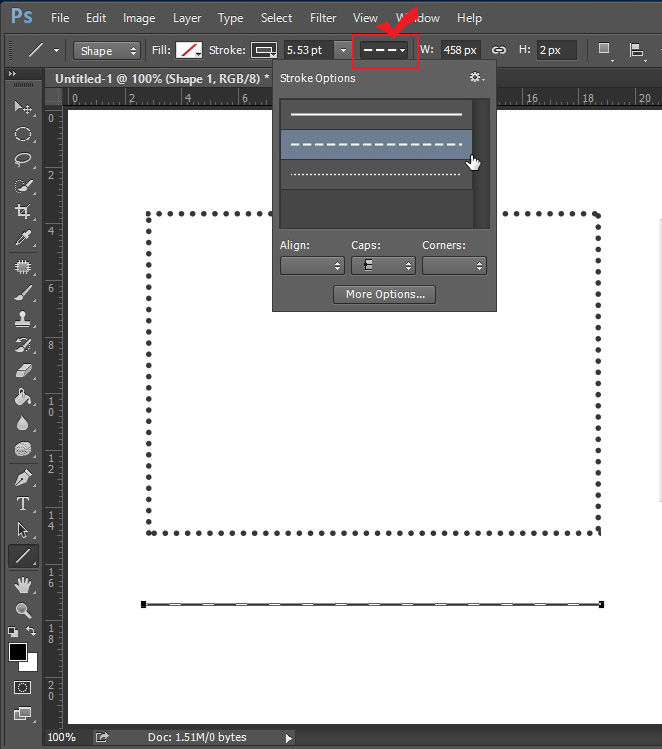Open the Caps dropdown in Stroke Options
The width and height of the screenshot is (662, 749).
[x=383, y=266]
